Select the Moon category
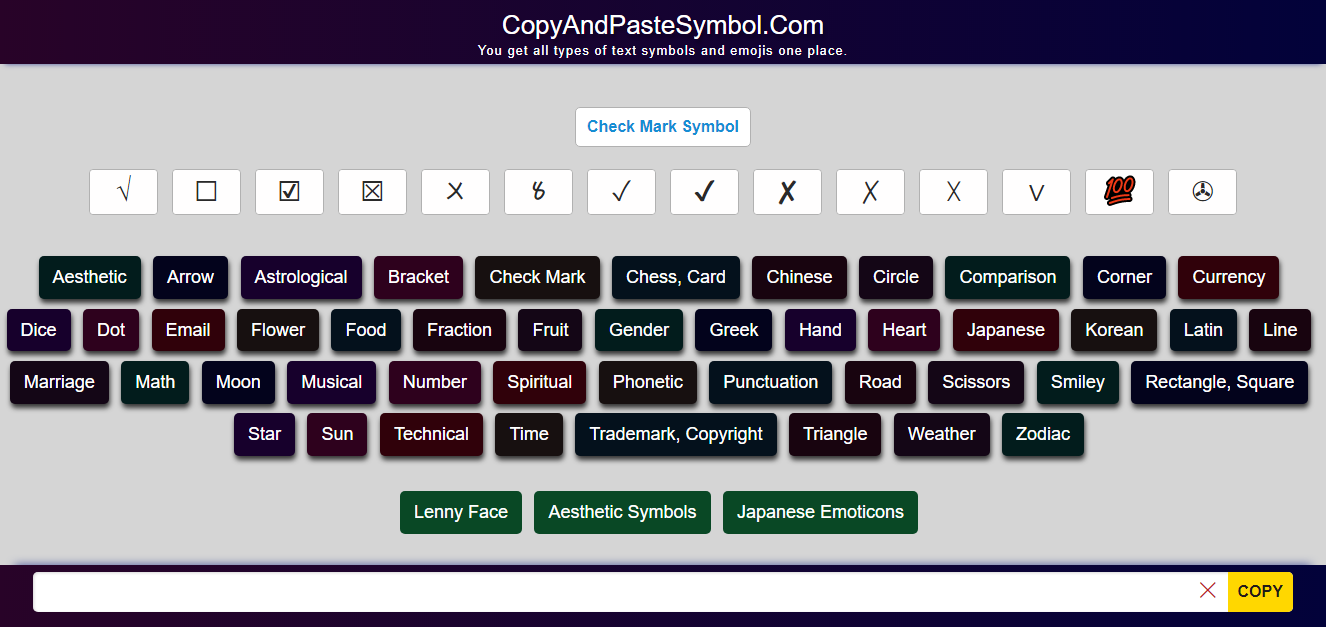 point(238,382)
